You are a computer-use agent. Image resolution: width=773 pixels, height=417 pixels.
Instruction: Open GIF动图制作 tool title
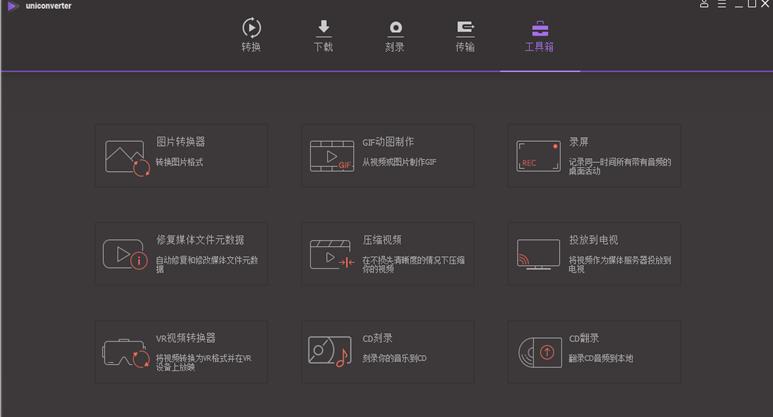(388, 142)
